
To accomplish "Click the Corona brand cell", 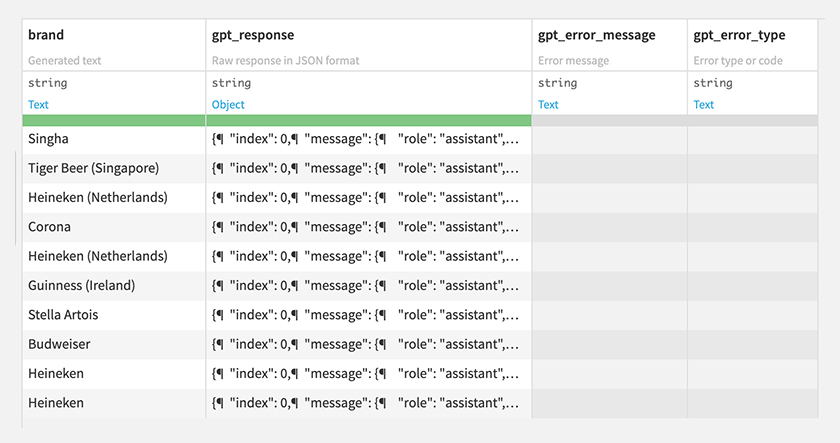I will (x=114, y=227).
